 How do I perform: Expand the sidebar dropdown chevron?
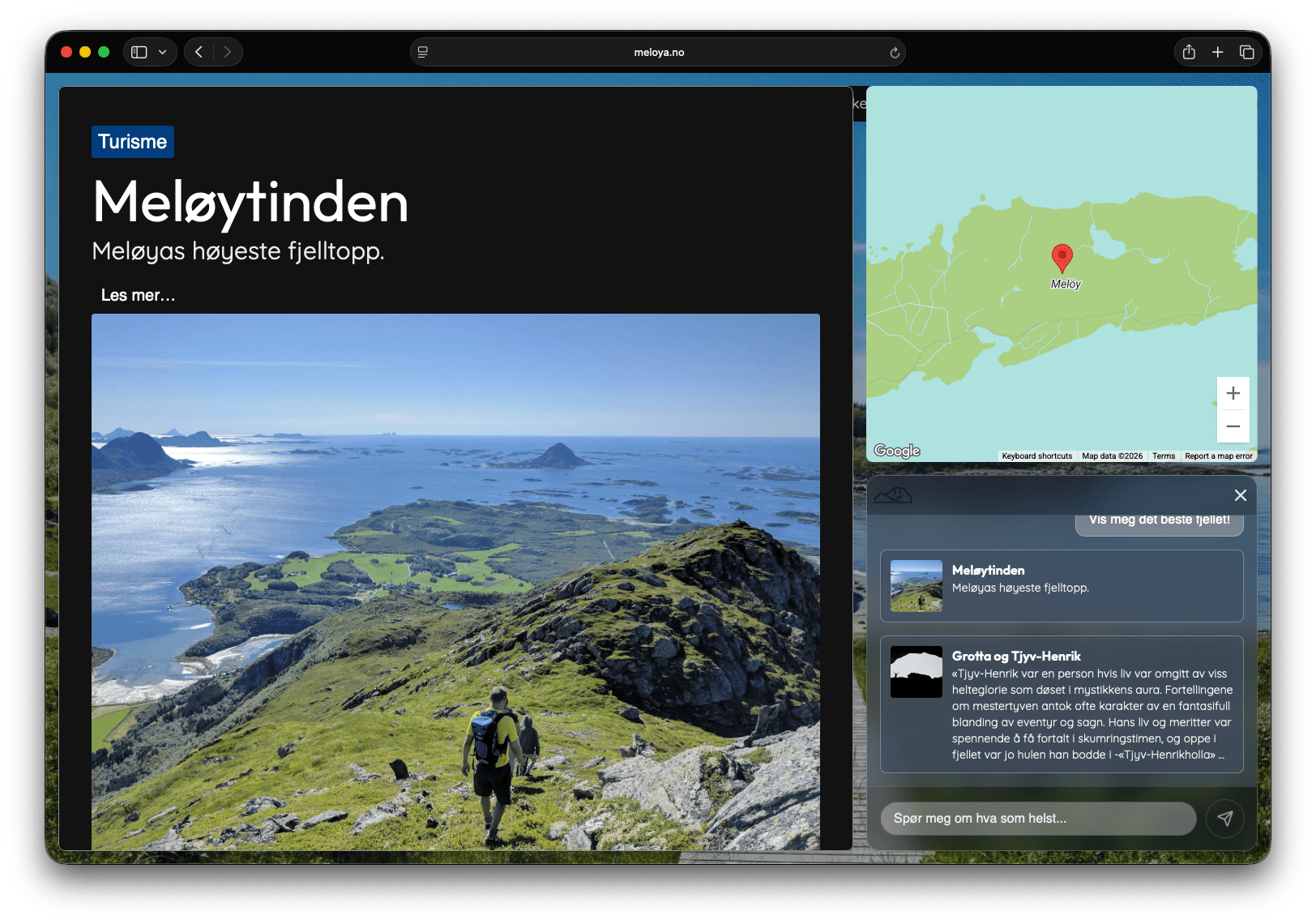pyautogui.click(x=163, y=52)
